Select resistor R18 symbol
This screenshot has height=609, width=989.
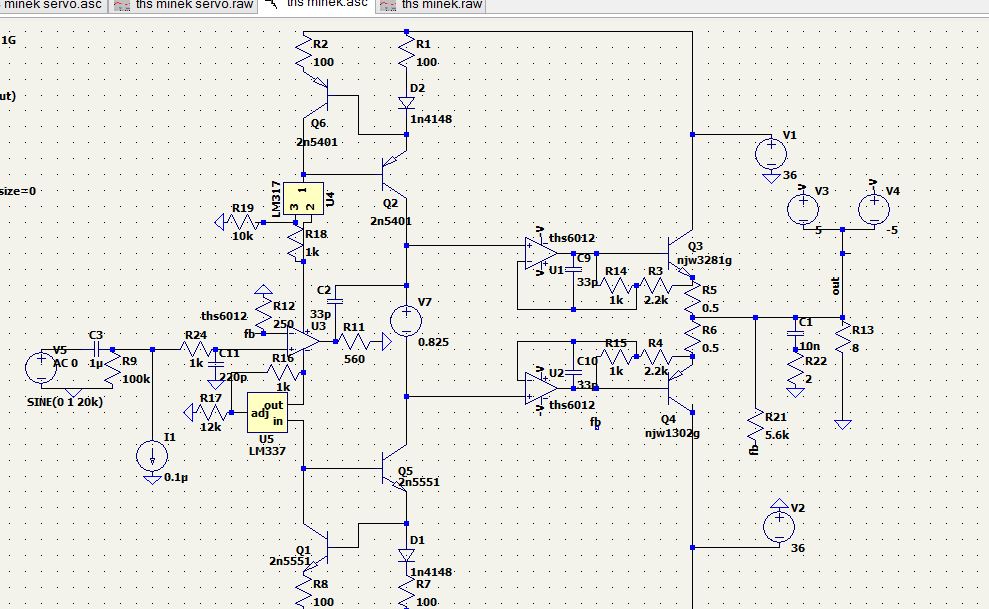pos(296,243)
